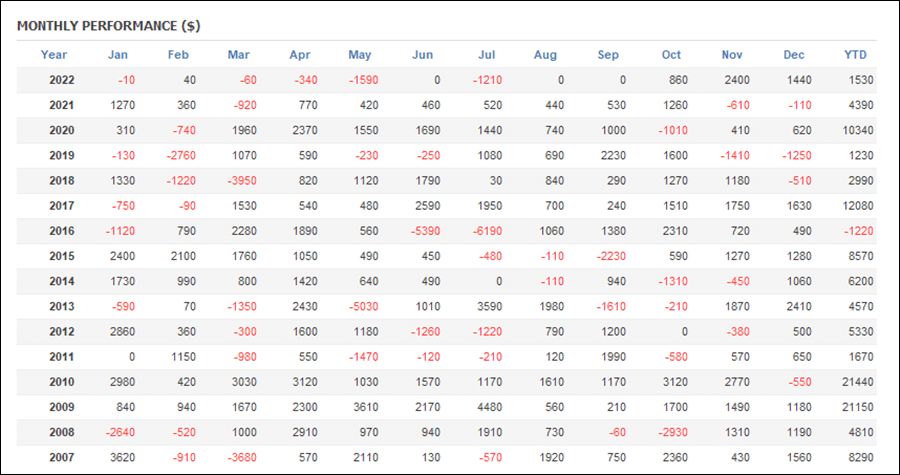Select the 2011 year row label
The image size is (900, 475).
[x=62, y=357]
